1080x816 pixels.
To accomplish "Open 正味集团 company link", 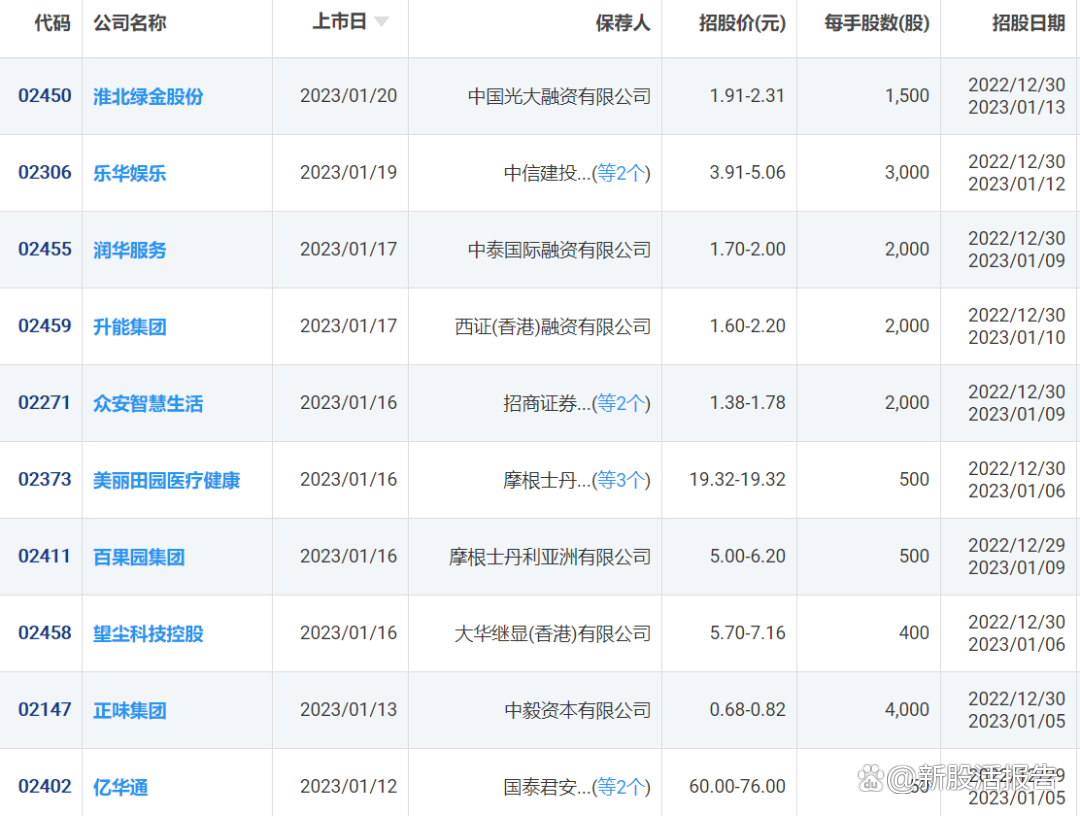I will click(129, 711).
